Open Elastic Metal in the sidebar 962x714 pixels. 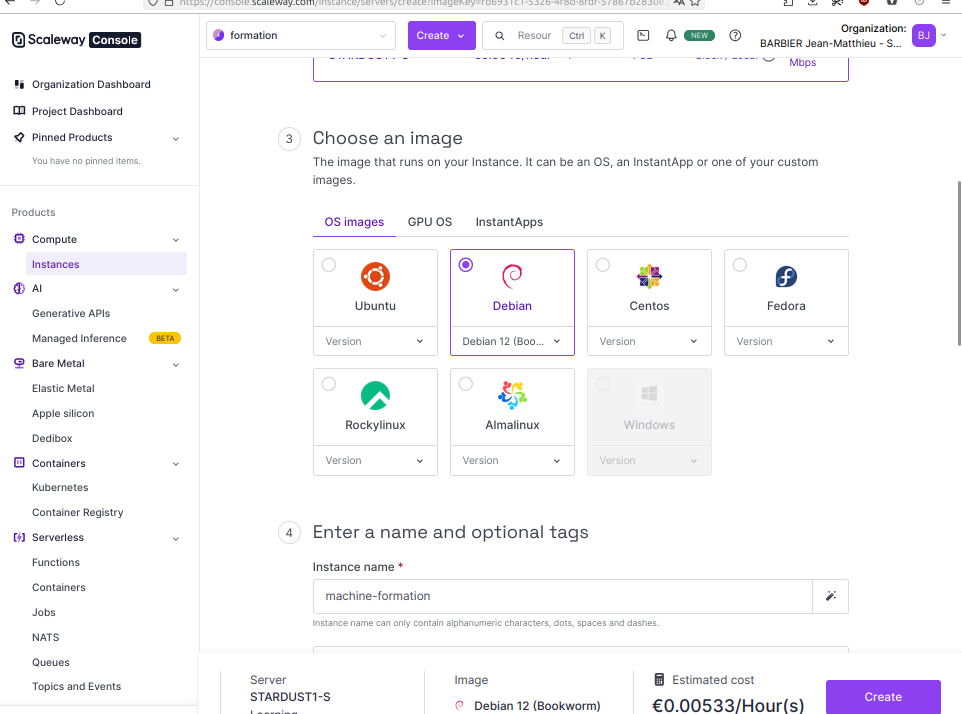point(63,388)
